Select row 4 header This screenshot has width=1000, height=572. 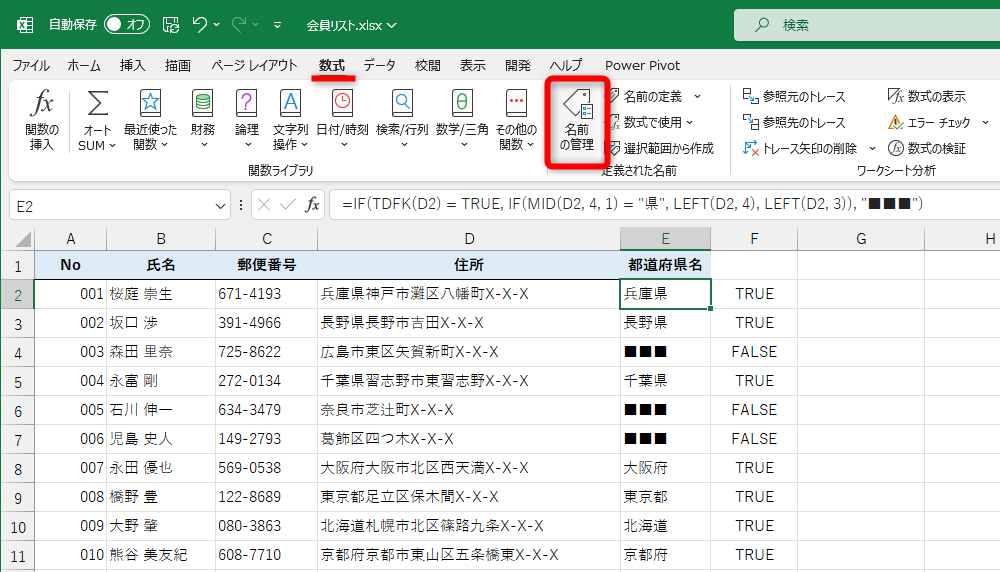[x=17, y=353]
